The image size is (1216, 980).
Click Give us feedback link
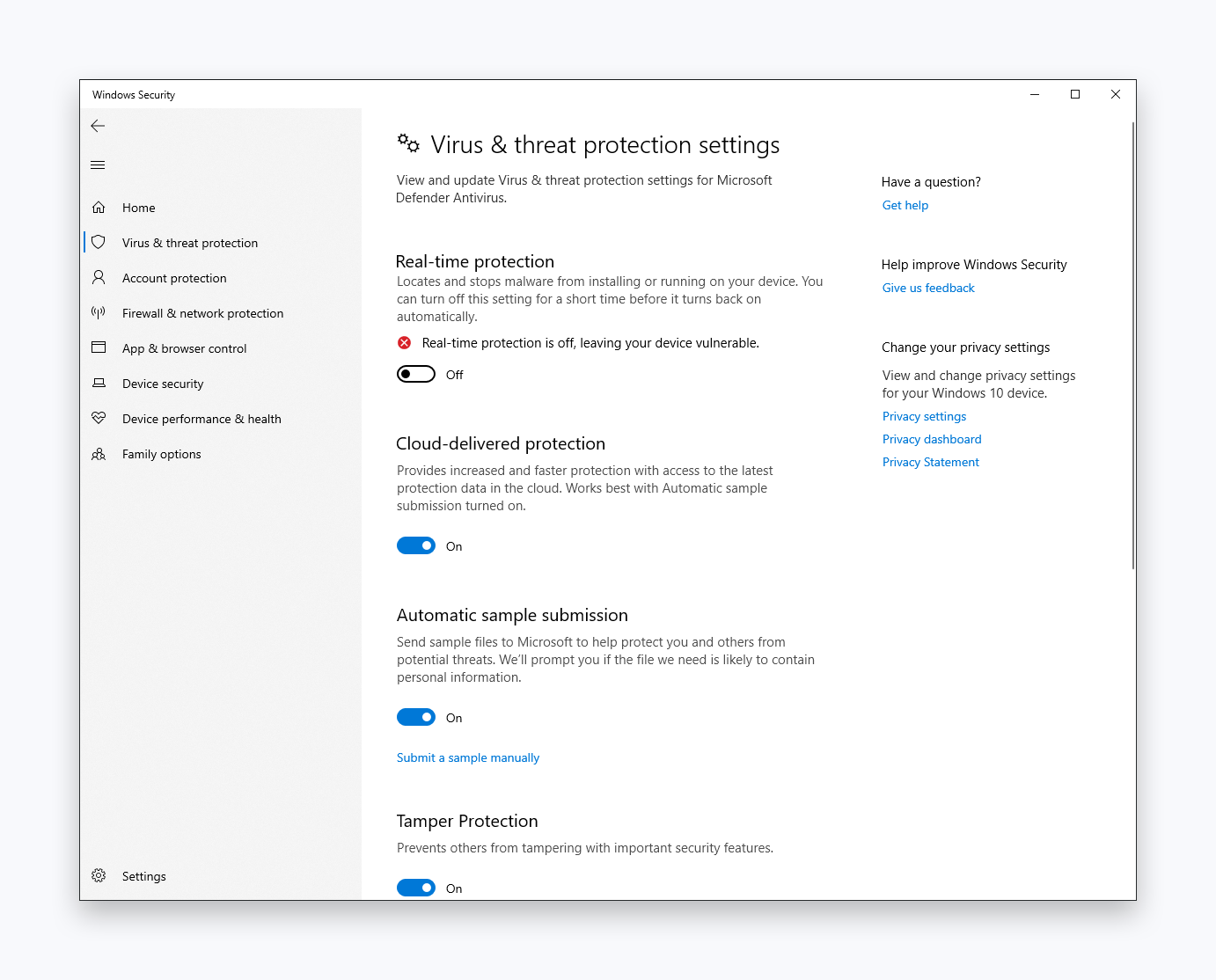tap(928, 288)
